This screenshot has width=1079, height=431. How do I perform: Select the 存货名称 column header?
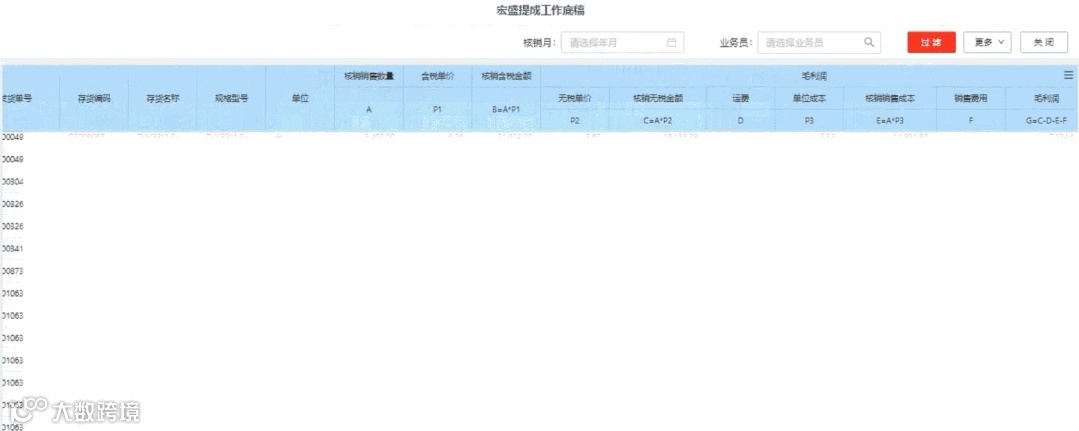tap(162, 98)
